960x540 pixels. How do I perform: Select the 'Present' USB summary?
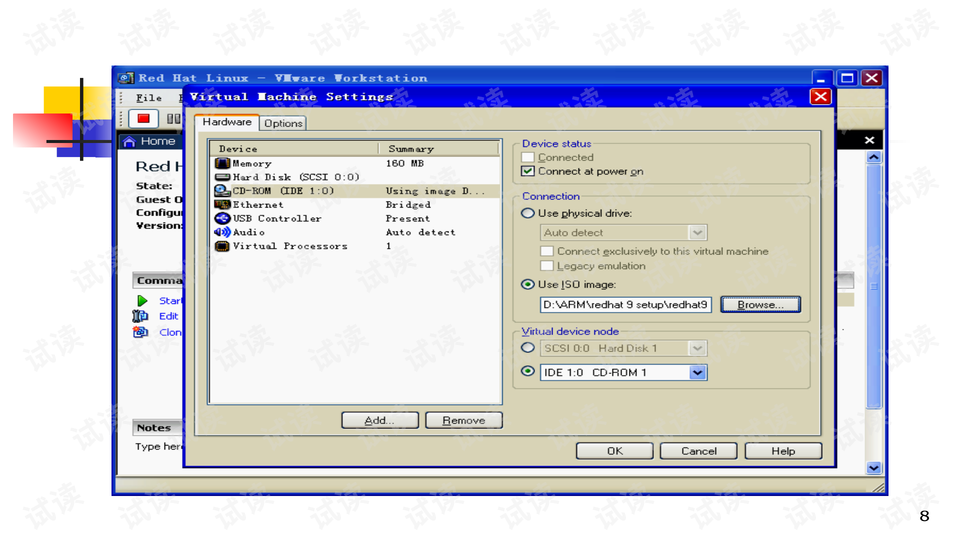[x=408, y=219]
